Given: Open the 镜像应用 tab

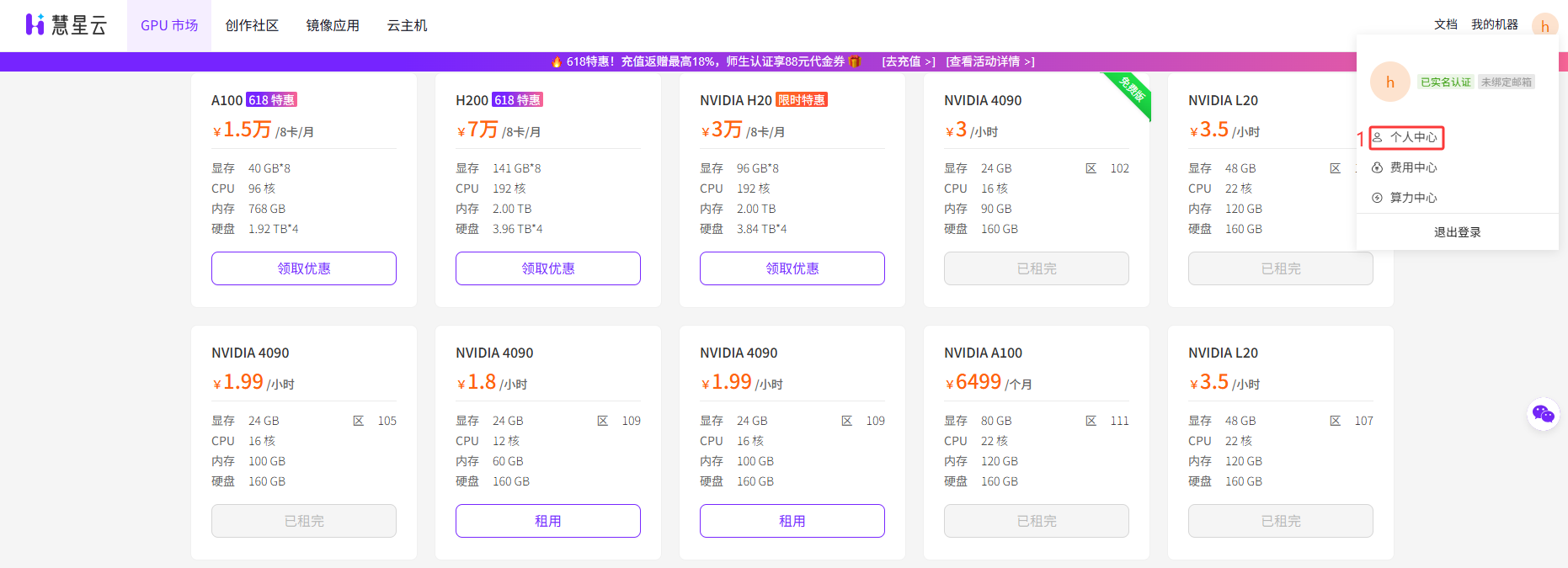Looking at the screenshot, I should point(333,25).
